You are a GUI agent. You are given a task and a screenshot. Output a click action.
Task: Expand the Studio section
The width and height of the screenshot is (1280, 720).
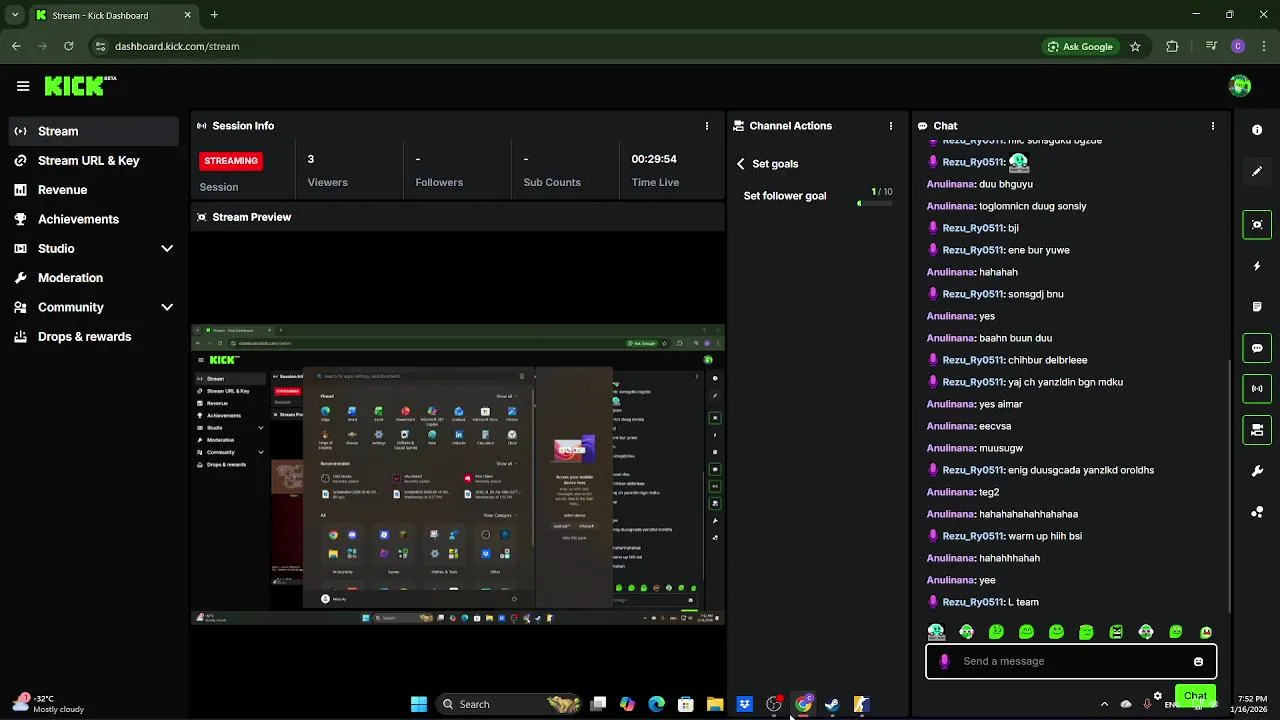click(x=166, y=248)
